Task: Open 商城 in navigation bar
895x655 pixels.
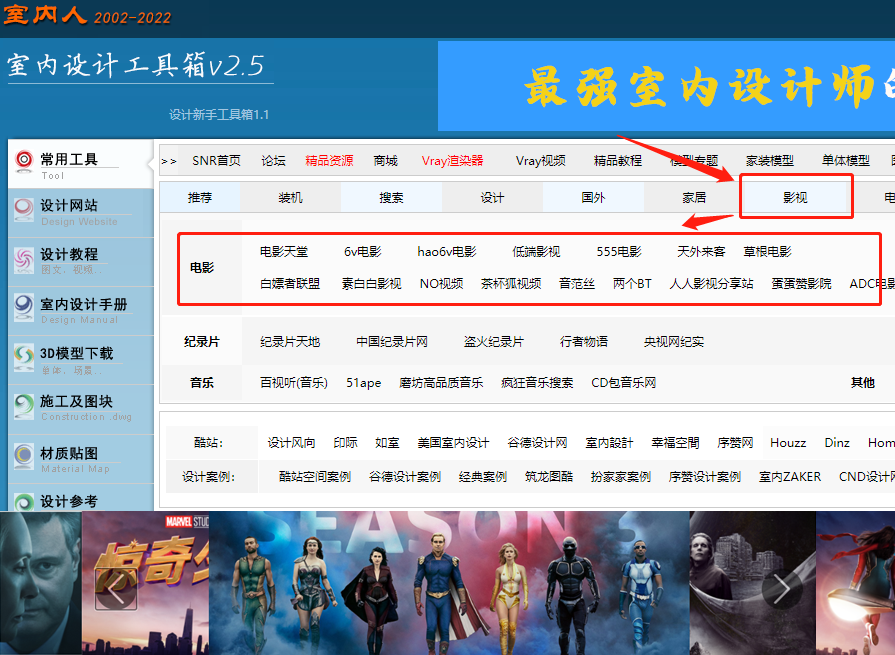Action: (385, 161)
